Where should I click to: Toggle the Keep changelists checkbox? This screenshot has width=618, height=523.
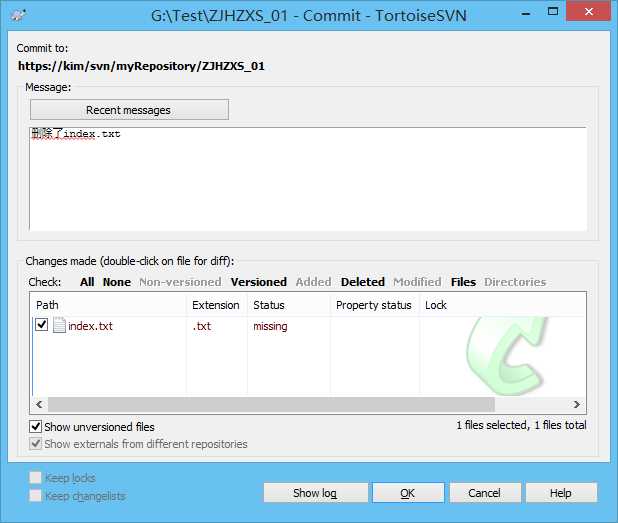pyautogui.click(x=35, y=495)
